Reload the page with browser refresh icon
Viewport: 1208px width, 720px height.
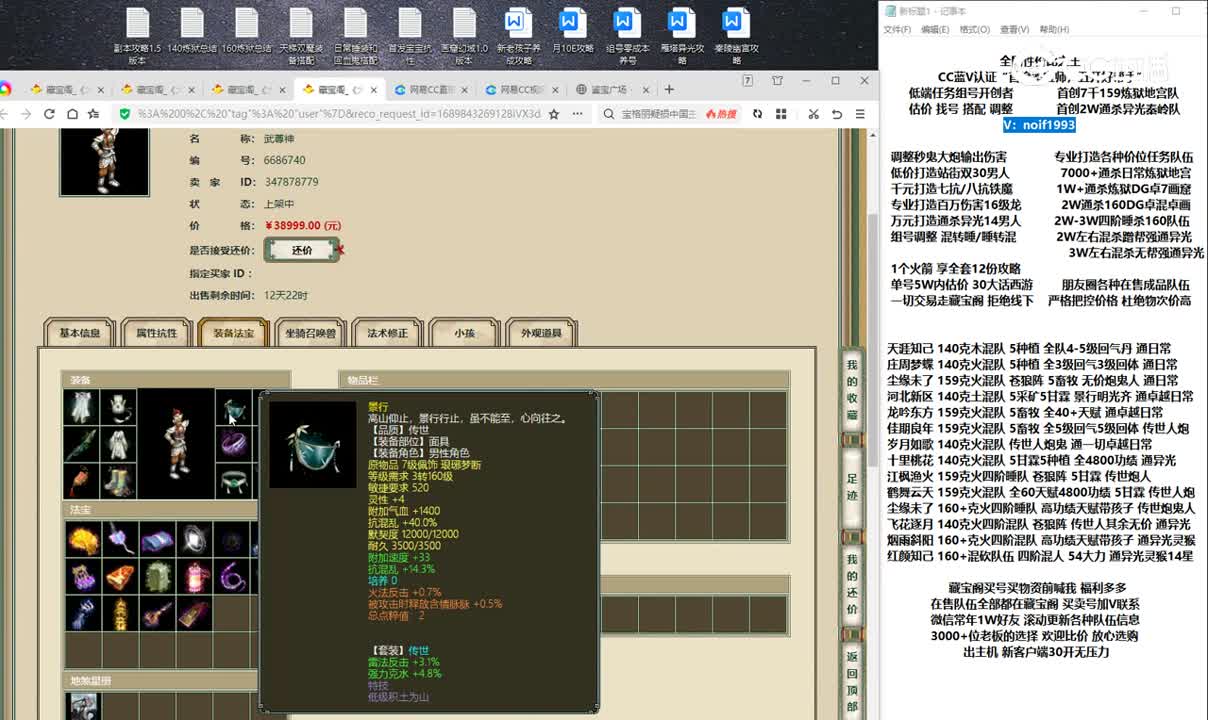(49, 114)
